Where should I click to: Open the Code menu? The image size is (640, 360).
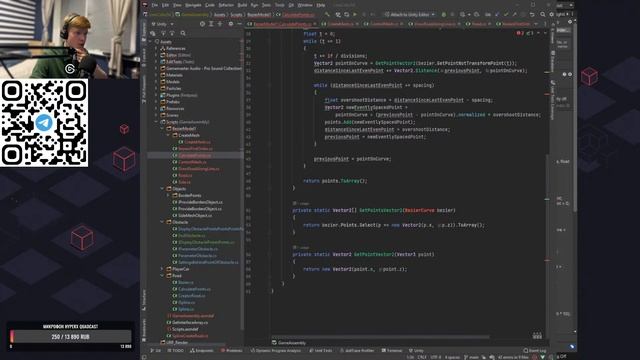click(x=210, y=5)
